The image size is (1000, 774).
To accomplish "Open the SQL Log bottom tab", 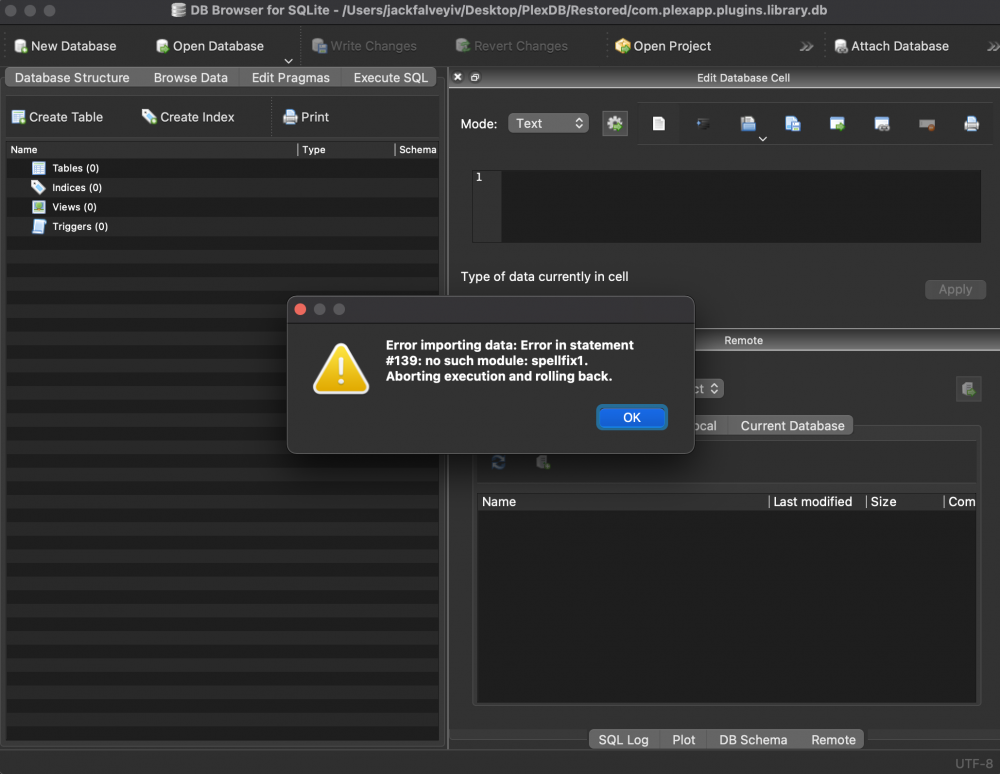I will [623, 740].
